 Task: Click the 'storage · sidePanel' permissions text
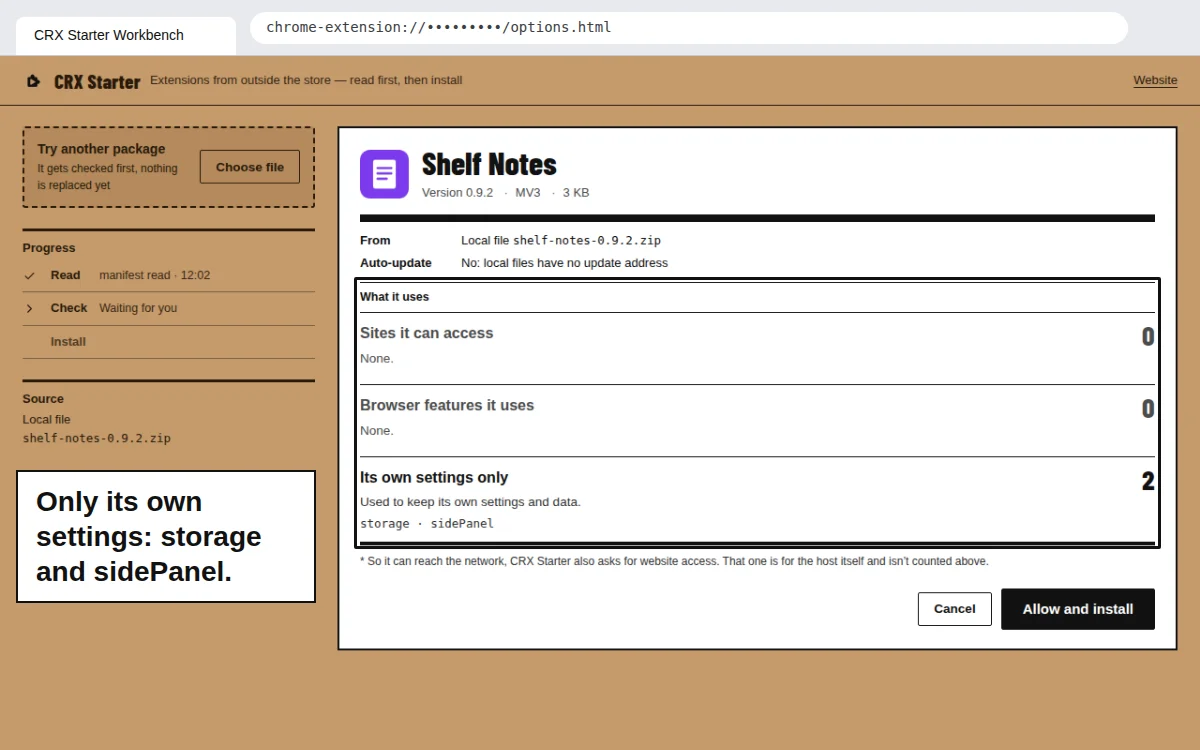[x=427, y=523]
